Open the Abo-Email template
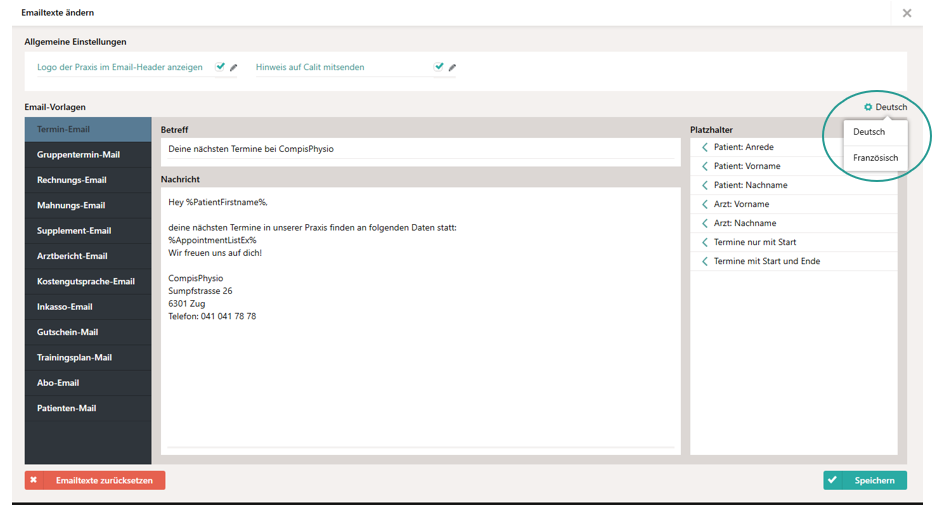Viewport: 940px width, 516px height. [88, 383]
